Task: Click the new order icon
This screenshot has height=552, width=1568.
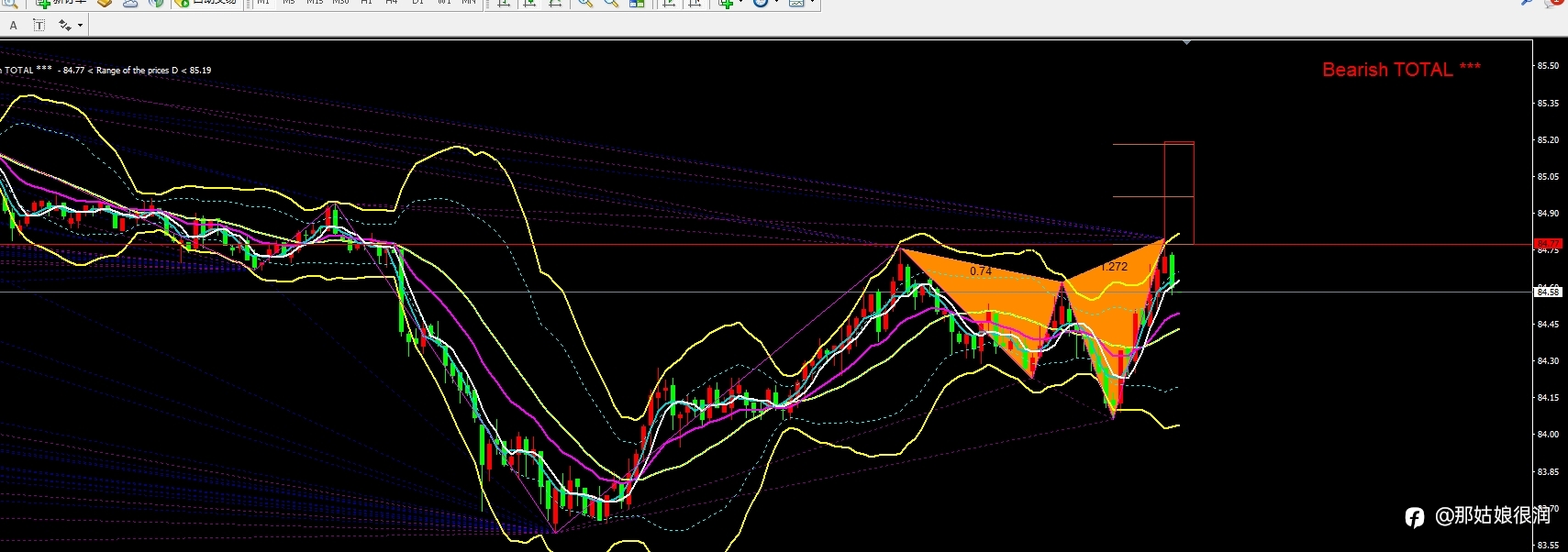Action: [43, 4]
